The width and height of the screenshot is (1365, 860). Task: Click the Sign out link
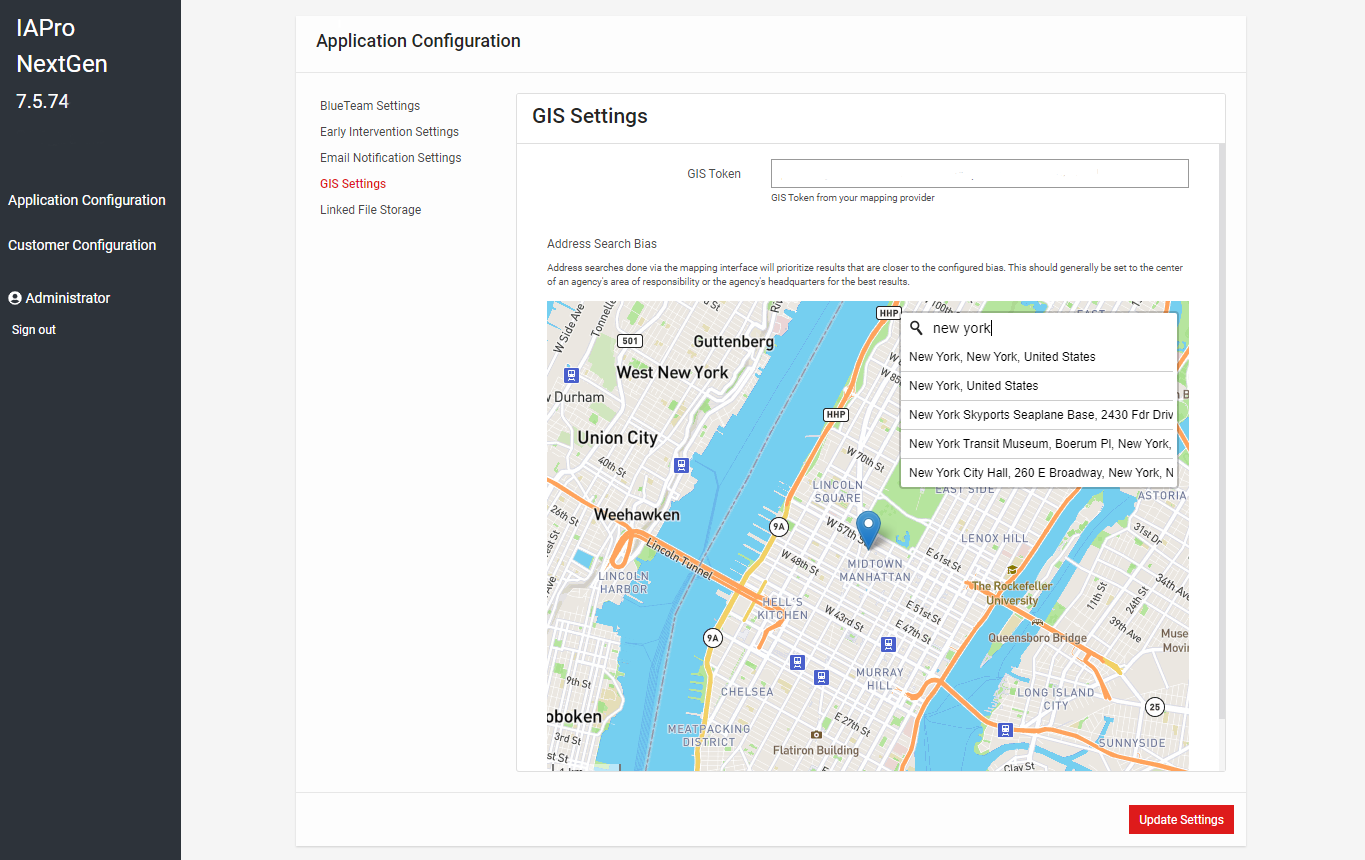click(x=34, y=329)
